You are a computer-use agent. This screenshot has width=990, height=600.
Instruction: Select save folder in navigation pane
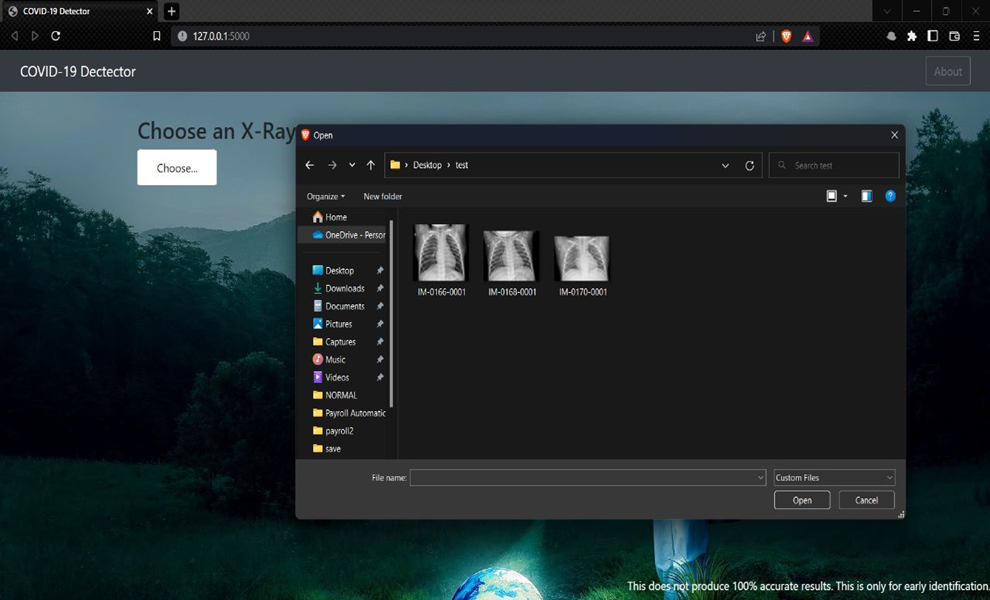point(327,448)
